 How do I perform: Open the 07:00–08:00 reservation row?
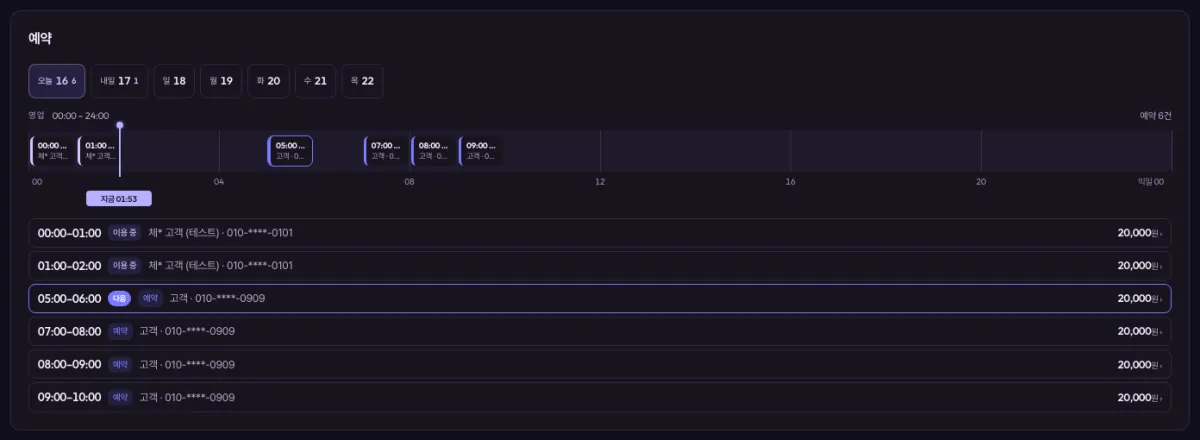click(600, 331)
